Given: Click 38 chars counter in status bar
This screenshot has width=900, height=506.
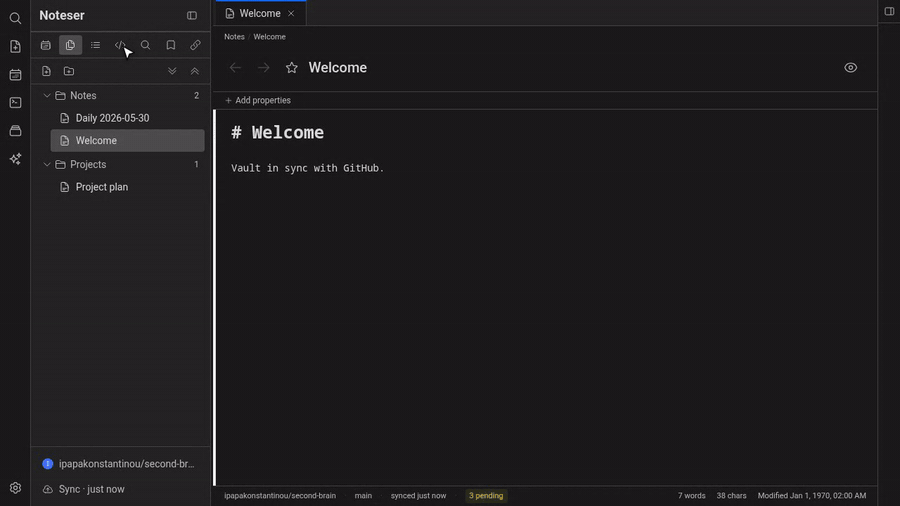Looking at the screenshot, I should coord(731,496).
